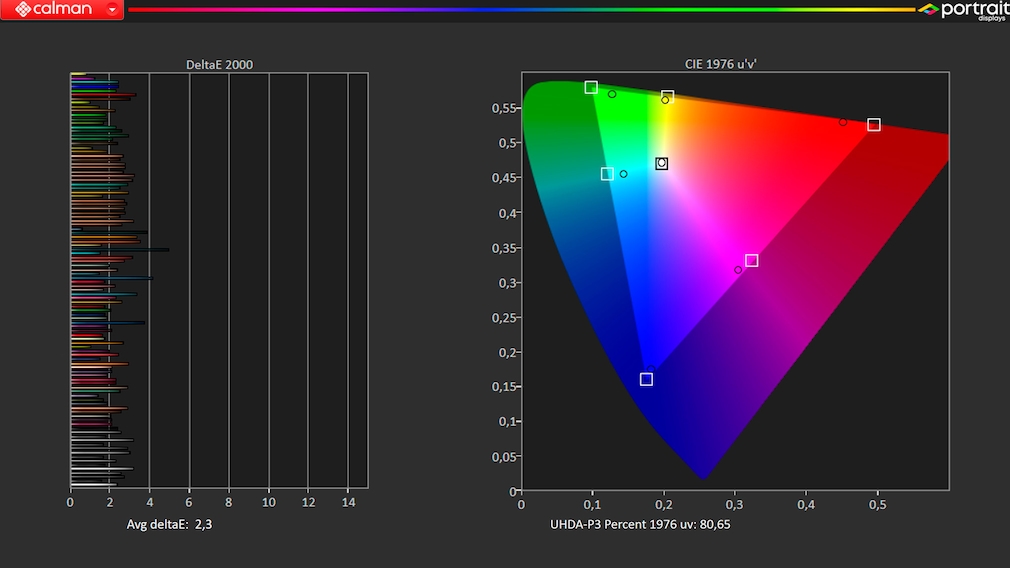Click the measured cyan point circle
Viewport: 1010px width, 568px height.
pos(623,174)
